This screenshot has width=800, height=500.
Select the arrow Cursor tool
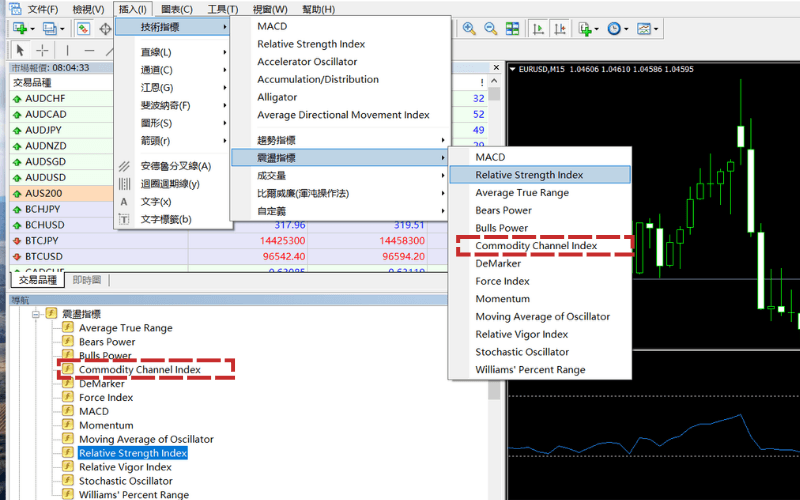tap(20, 51)
